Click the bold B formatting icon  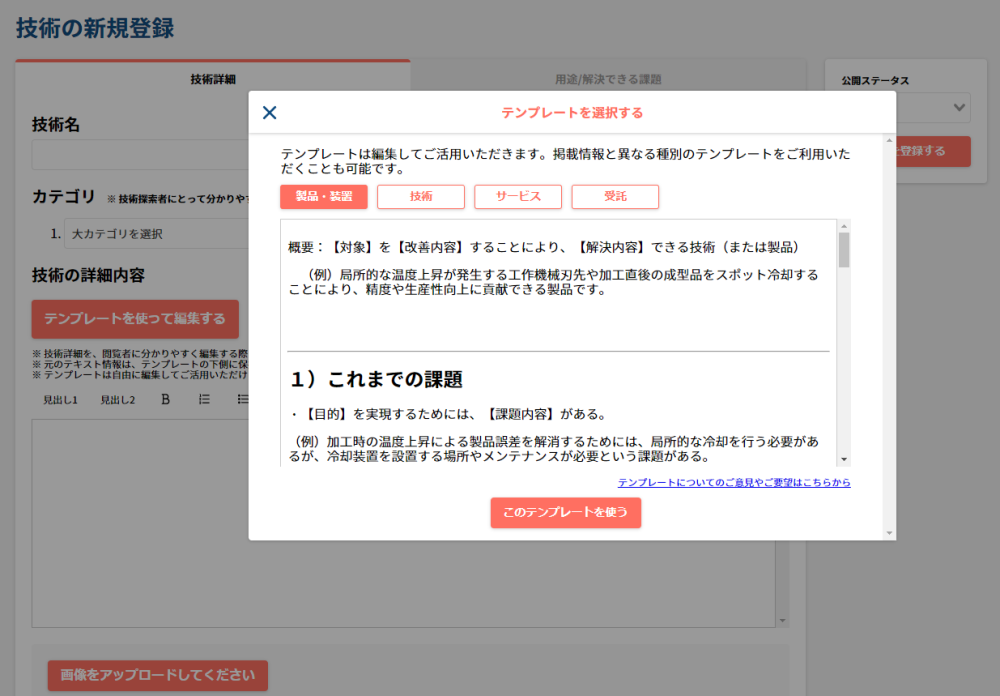coord(166,400)
